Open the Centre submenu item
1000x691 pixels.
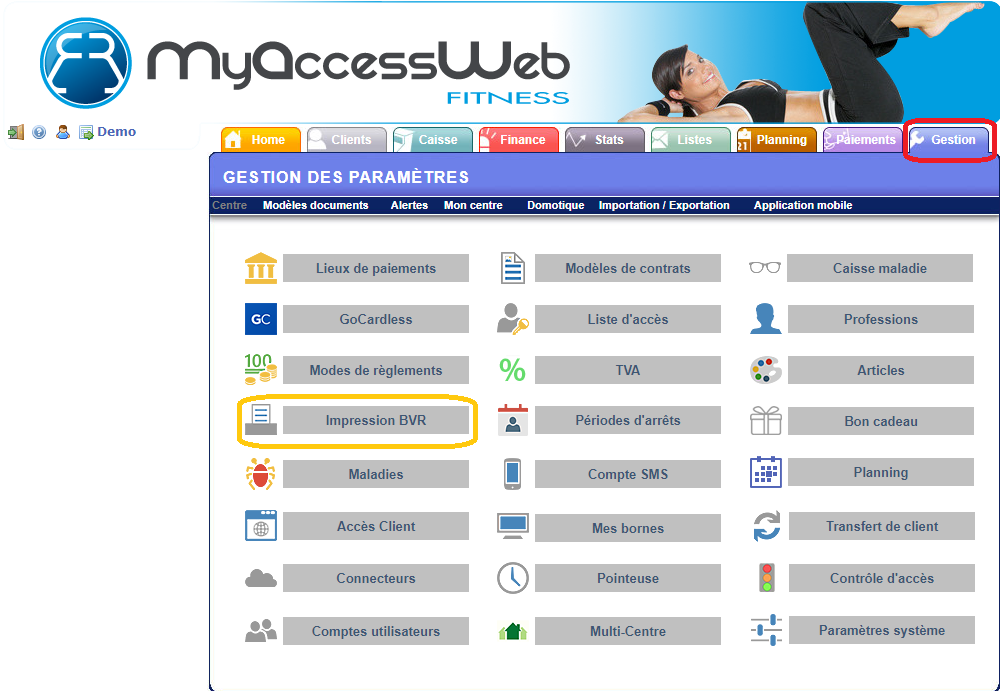tap(230, 205)
